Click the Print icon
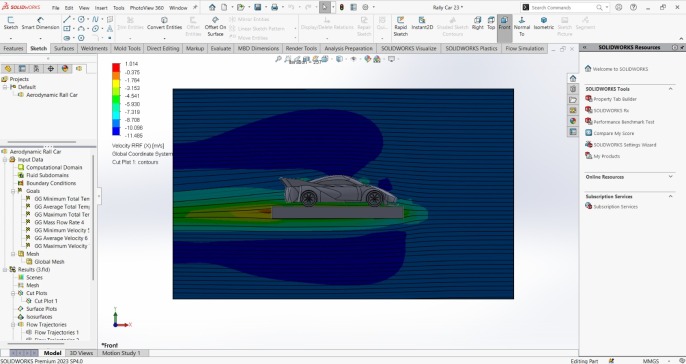The width and height of the screenshot is (686, 364). pos(274,7)
